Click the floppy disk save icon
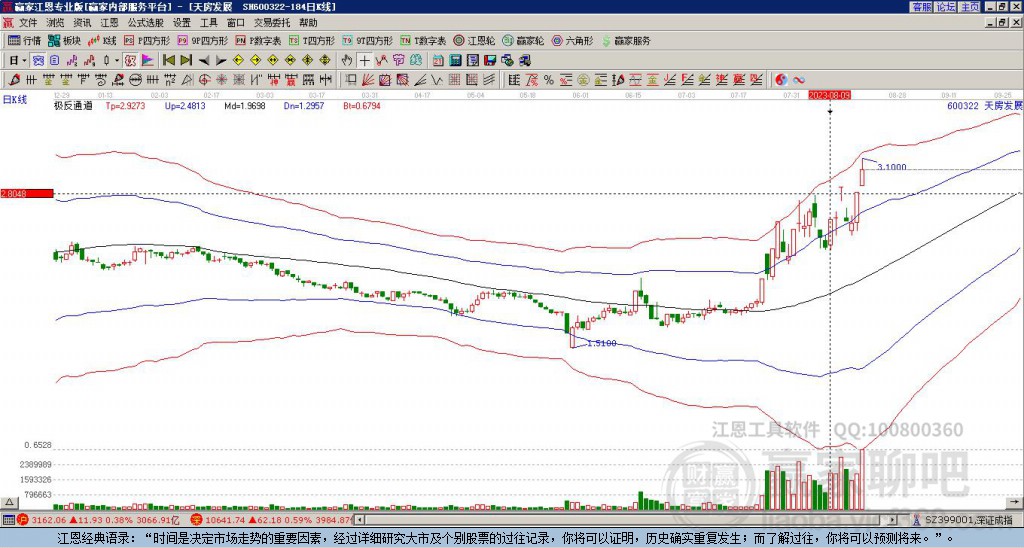This screenshot has width=1024, height=548. point(490,61)
